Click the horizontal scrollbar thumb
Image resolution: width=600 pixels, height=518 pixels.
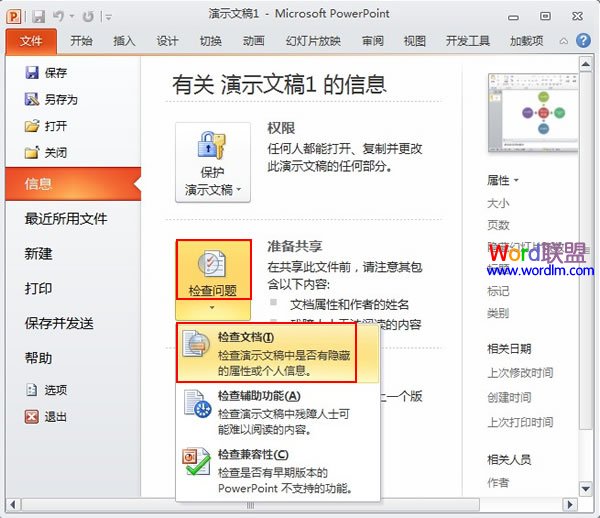click(250, 505)
